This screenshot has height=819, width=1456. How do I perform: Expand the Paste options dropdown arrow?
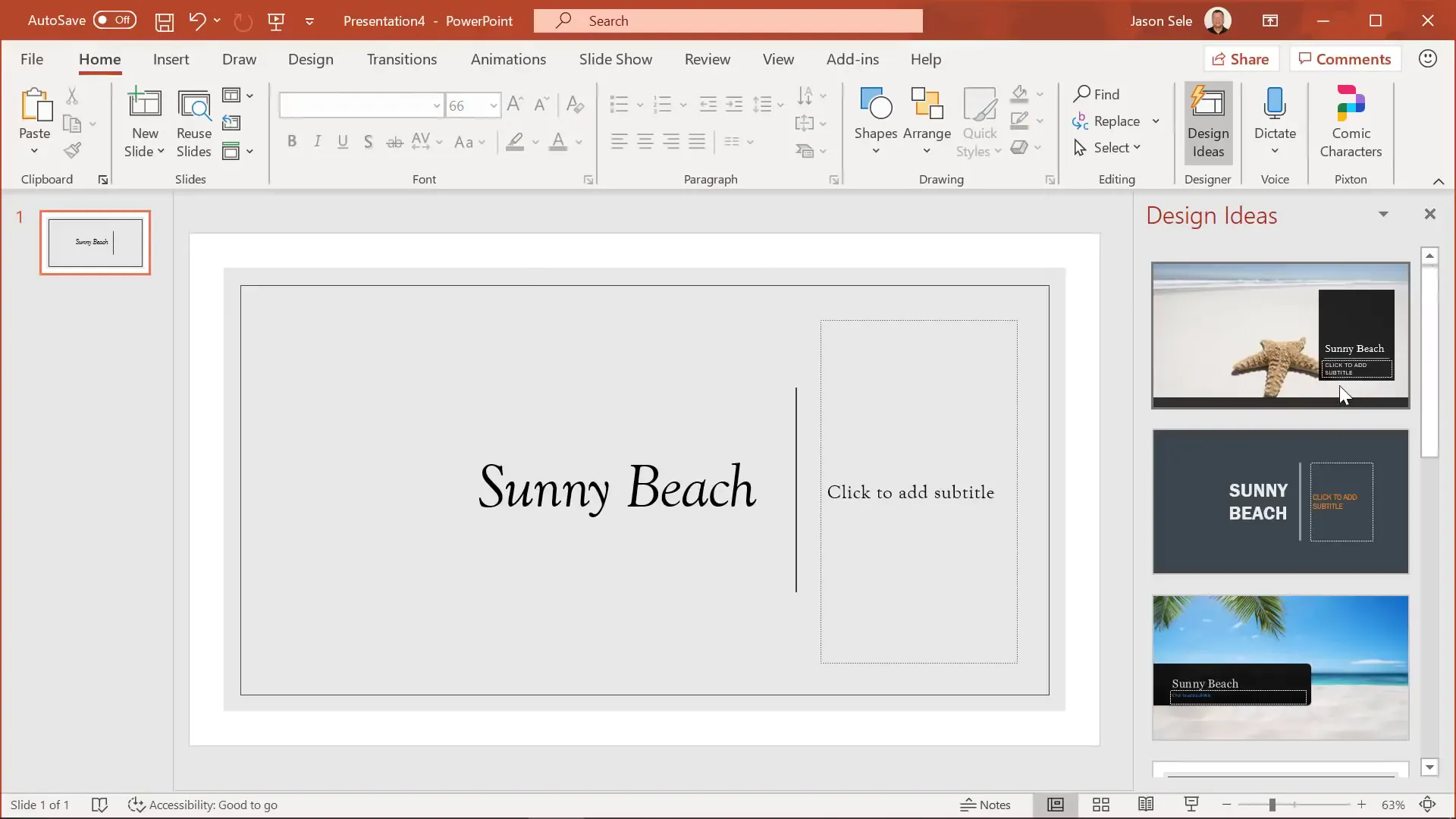tap(34, 151)
